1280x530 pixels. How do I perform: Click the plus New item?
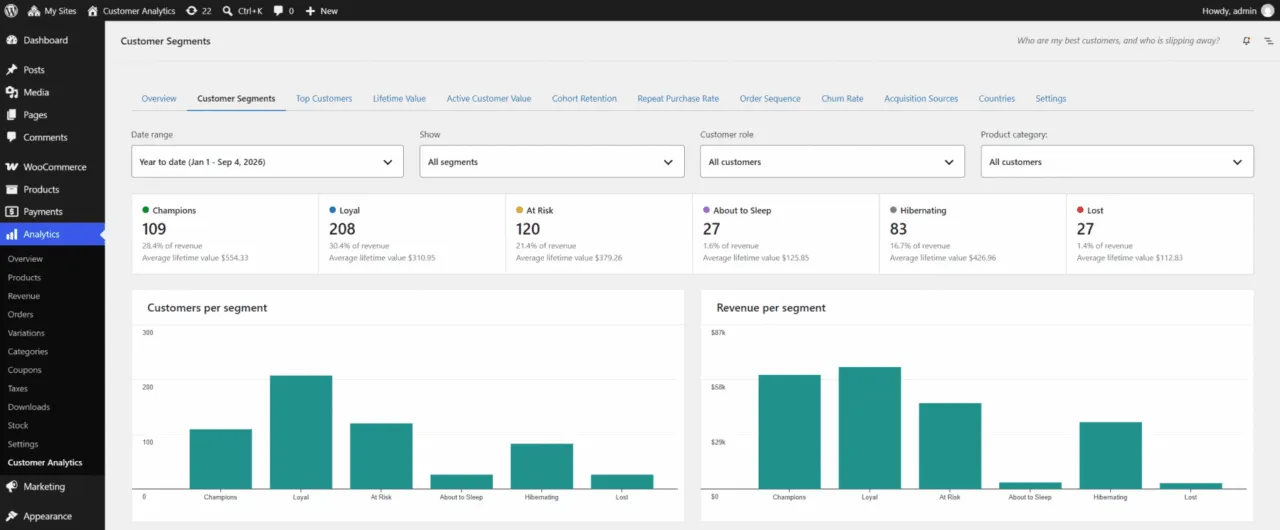tap(322, 11)
